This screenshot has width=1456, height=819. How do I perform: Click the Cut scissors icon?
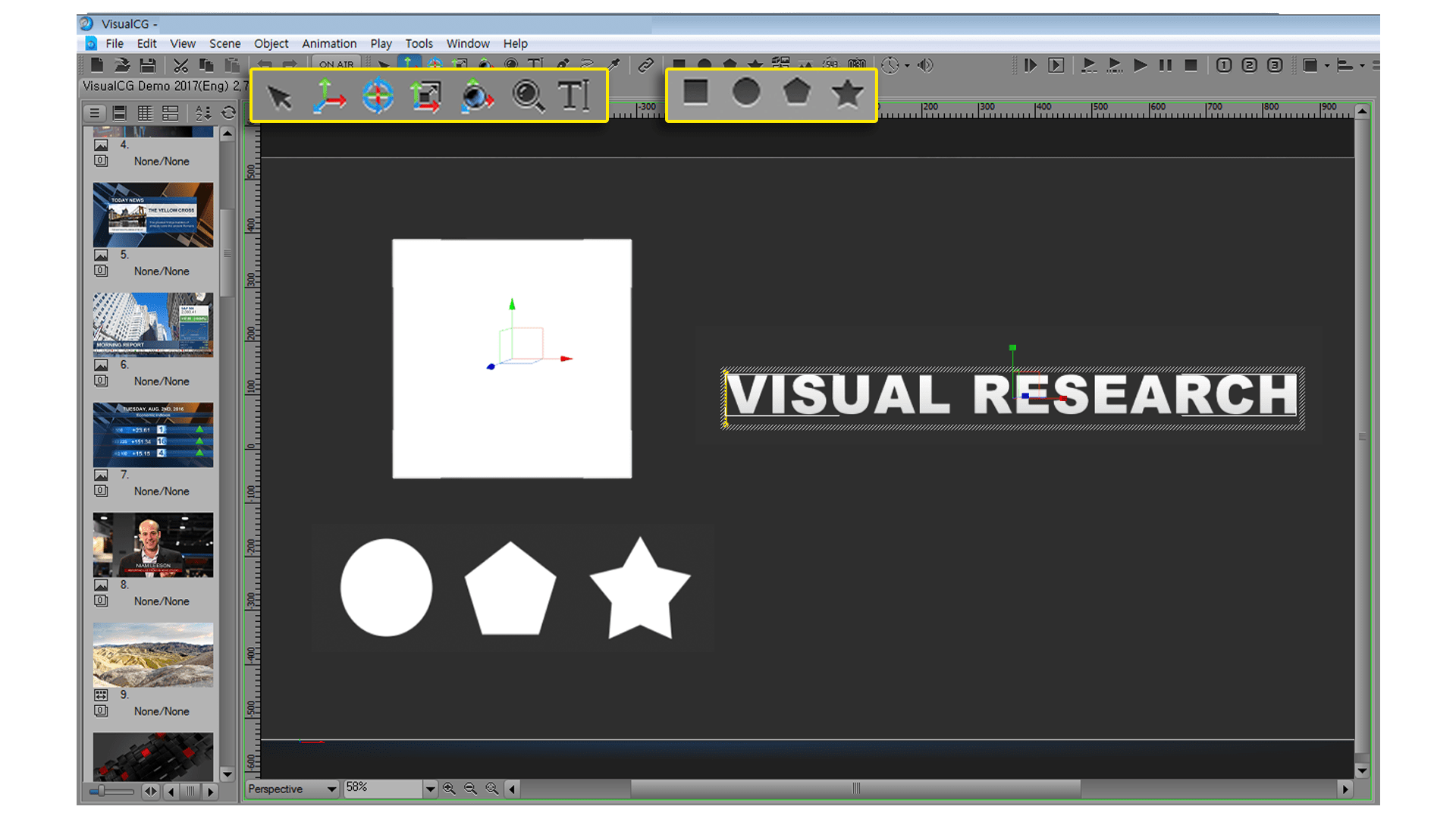180,65
